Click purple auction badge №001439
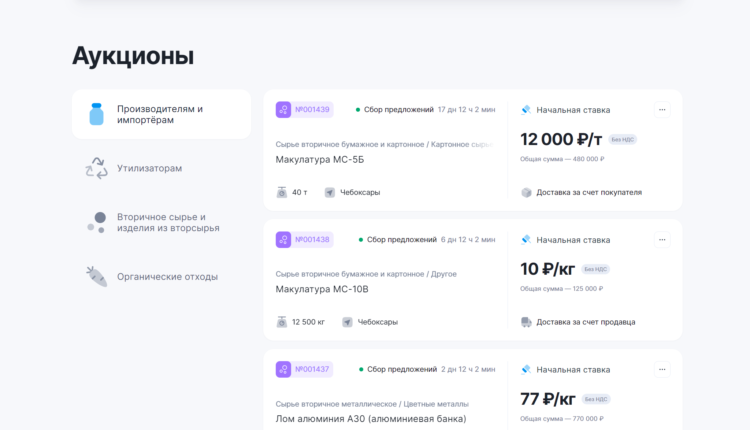The height and width of the screenshot is (430, 750). point(304,109)
